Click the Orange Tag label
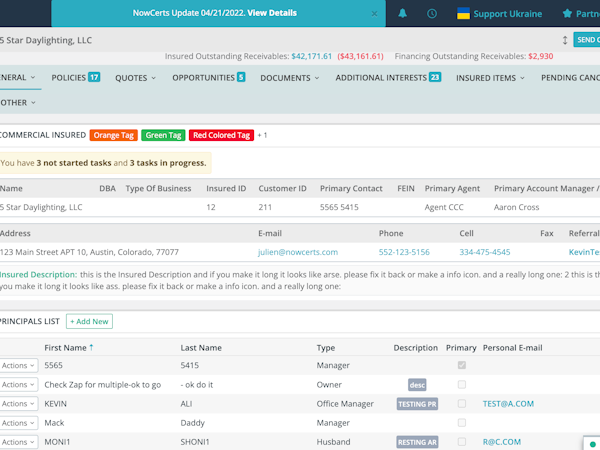The image size is (600, 450). click(114, 135)
